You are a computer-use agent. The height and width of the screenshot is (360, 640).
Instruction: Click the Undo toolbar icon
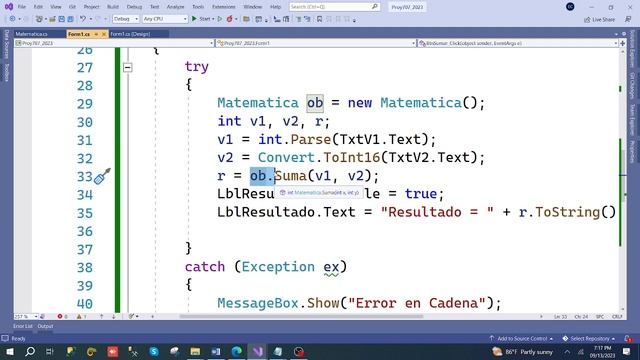click(x=83, y=19)
